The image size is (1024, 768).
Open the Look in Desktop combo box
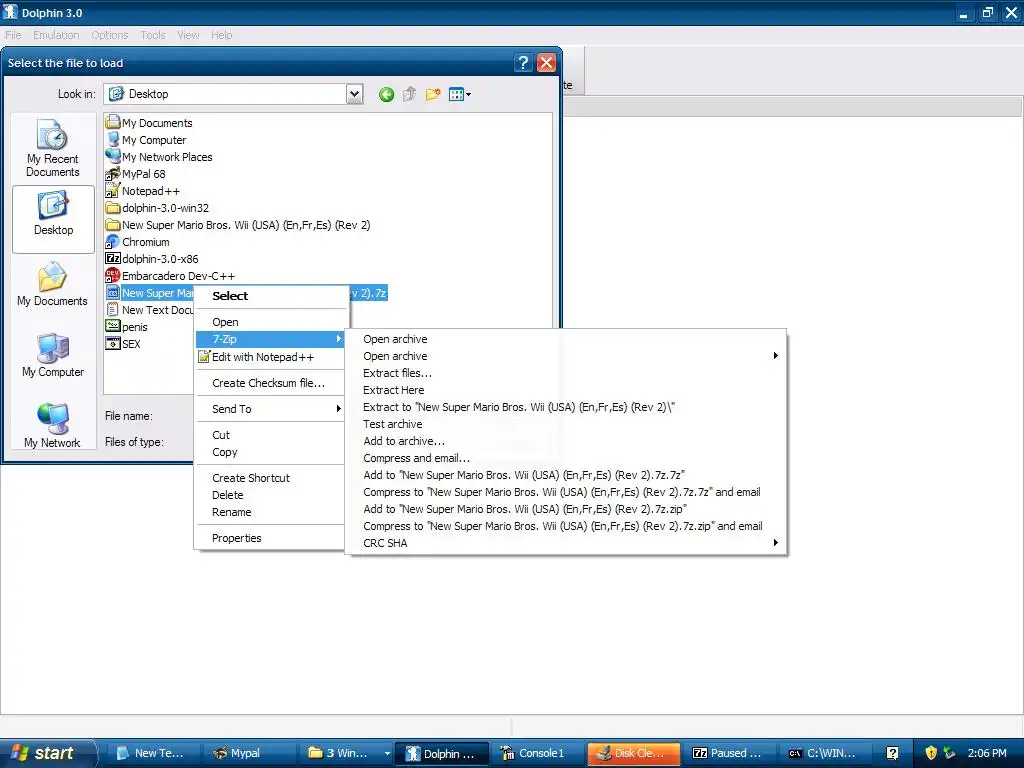pyautogui.click(x=233, y=94)
